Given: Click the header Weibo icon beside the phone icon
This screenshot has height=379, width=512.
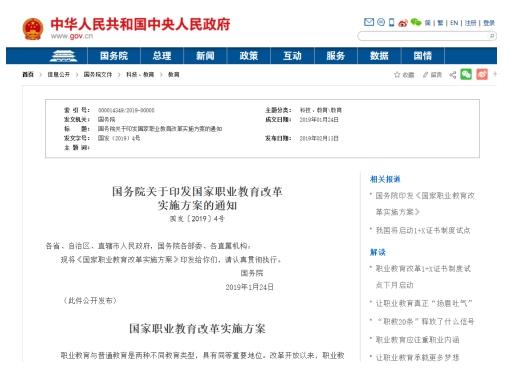Looking at the screenshot, I should coord(403,23).
